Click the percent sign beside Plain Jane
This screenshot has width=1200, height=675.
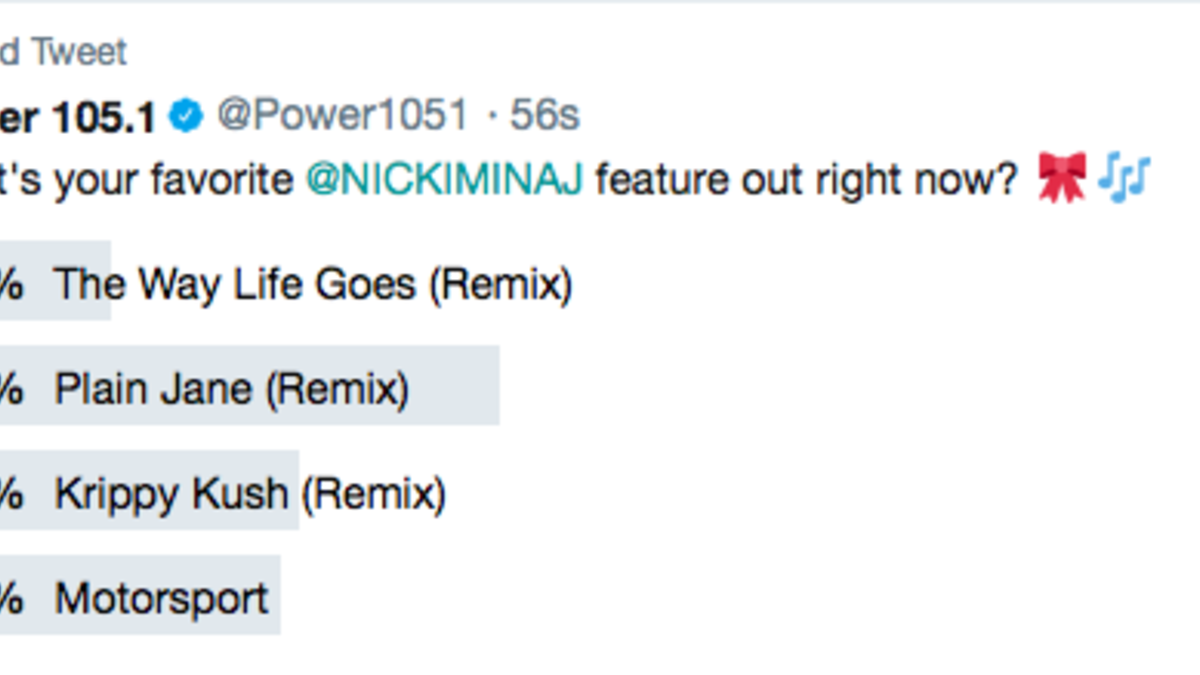10,389
